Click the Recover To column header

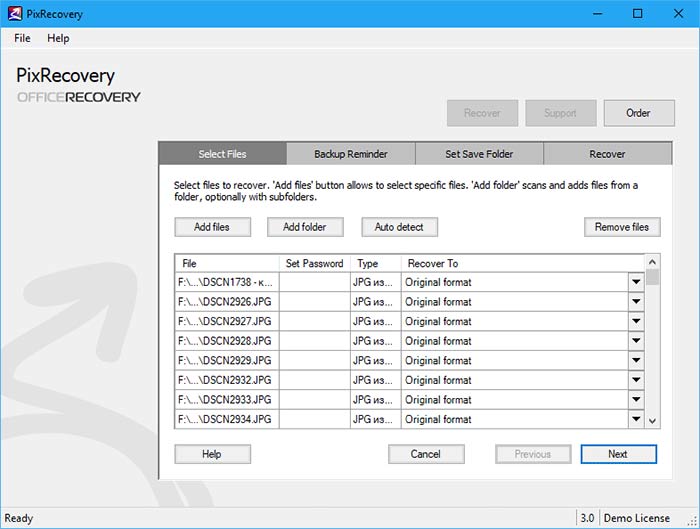tap(523, 263)
